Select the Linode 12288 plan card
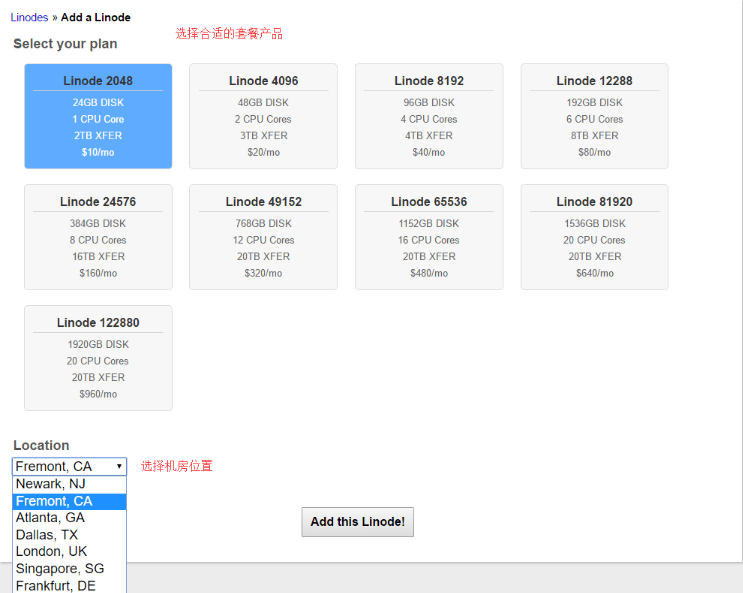 (594, 115)
